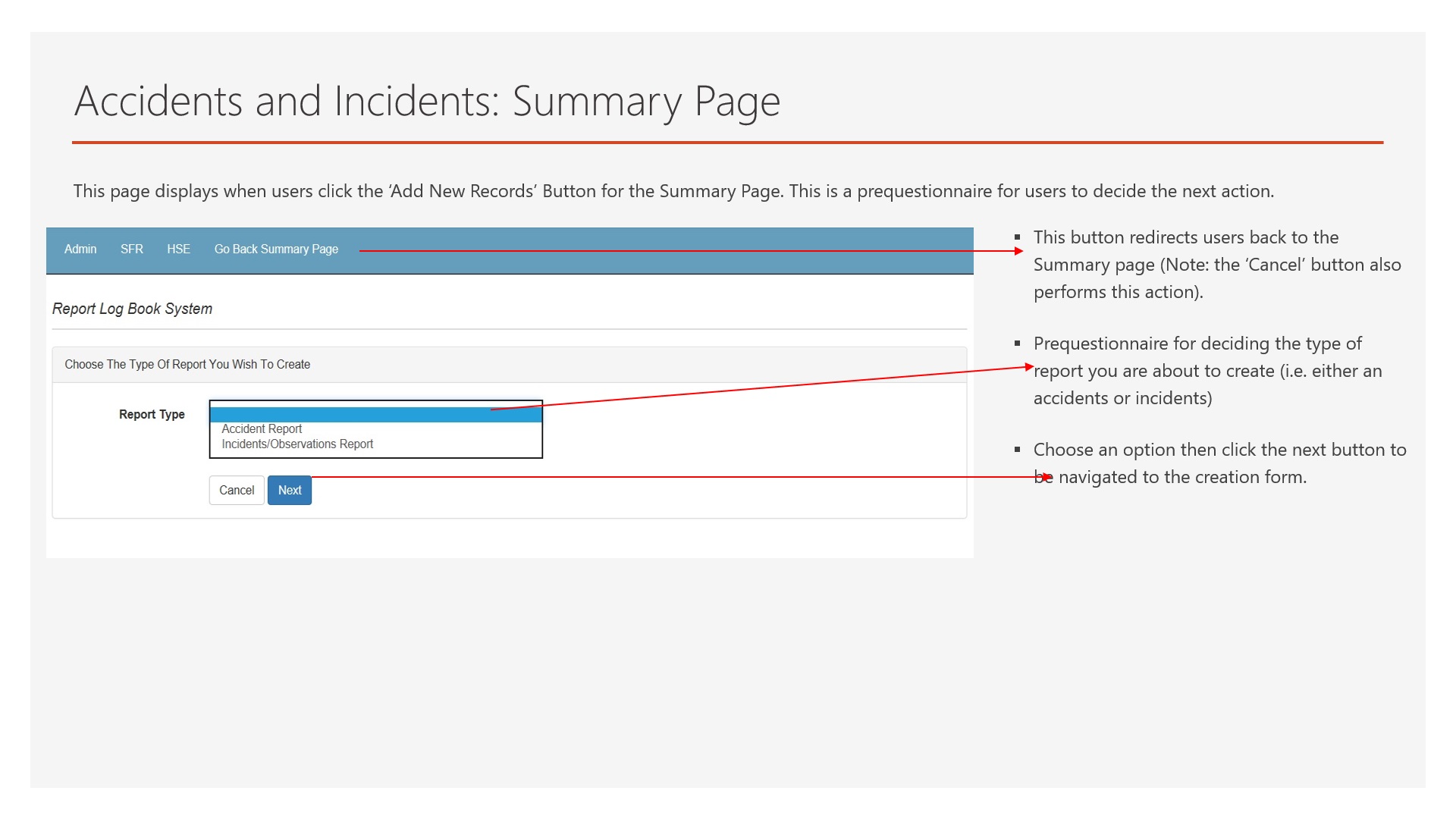The width and height of the screenshot is (1456, 819).
Task: Pick Incidents/Observations Report option
Action: pos(297,444)
